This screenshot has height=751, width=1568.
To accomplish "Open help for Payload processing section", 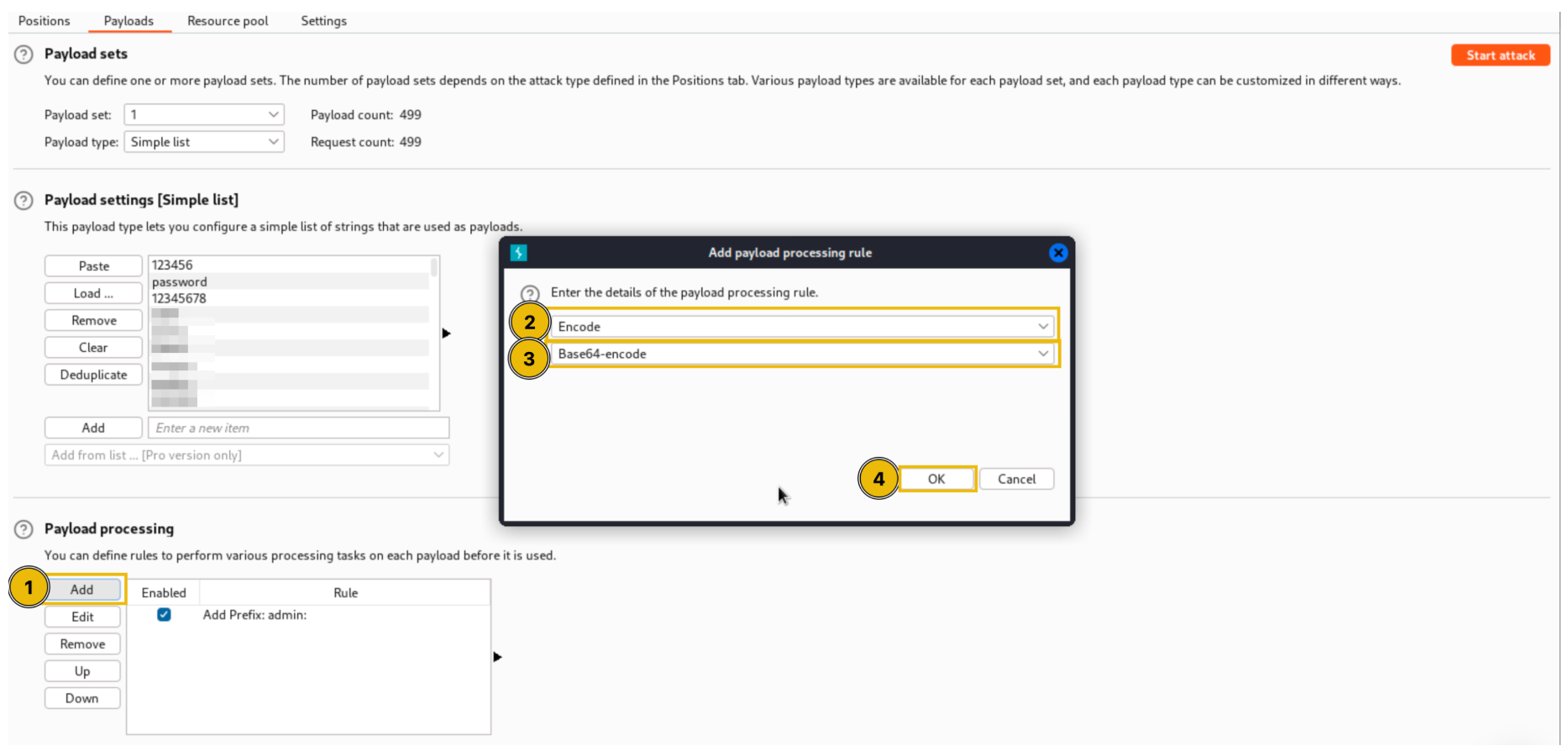I will point(24,529).
